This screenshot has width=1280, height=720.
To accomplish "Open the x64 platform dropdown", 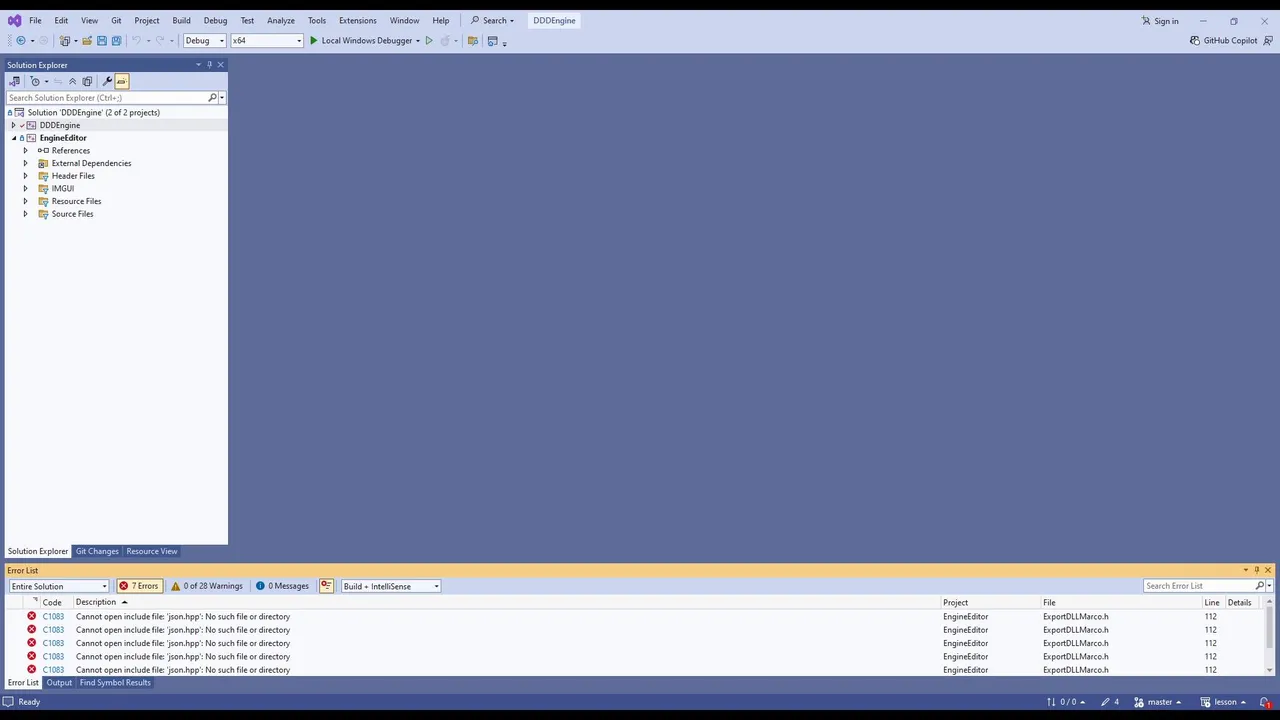I will [267, 41].
